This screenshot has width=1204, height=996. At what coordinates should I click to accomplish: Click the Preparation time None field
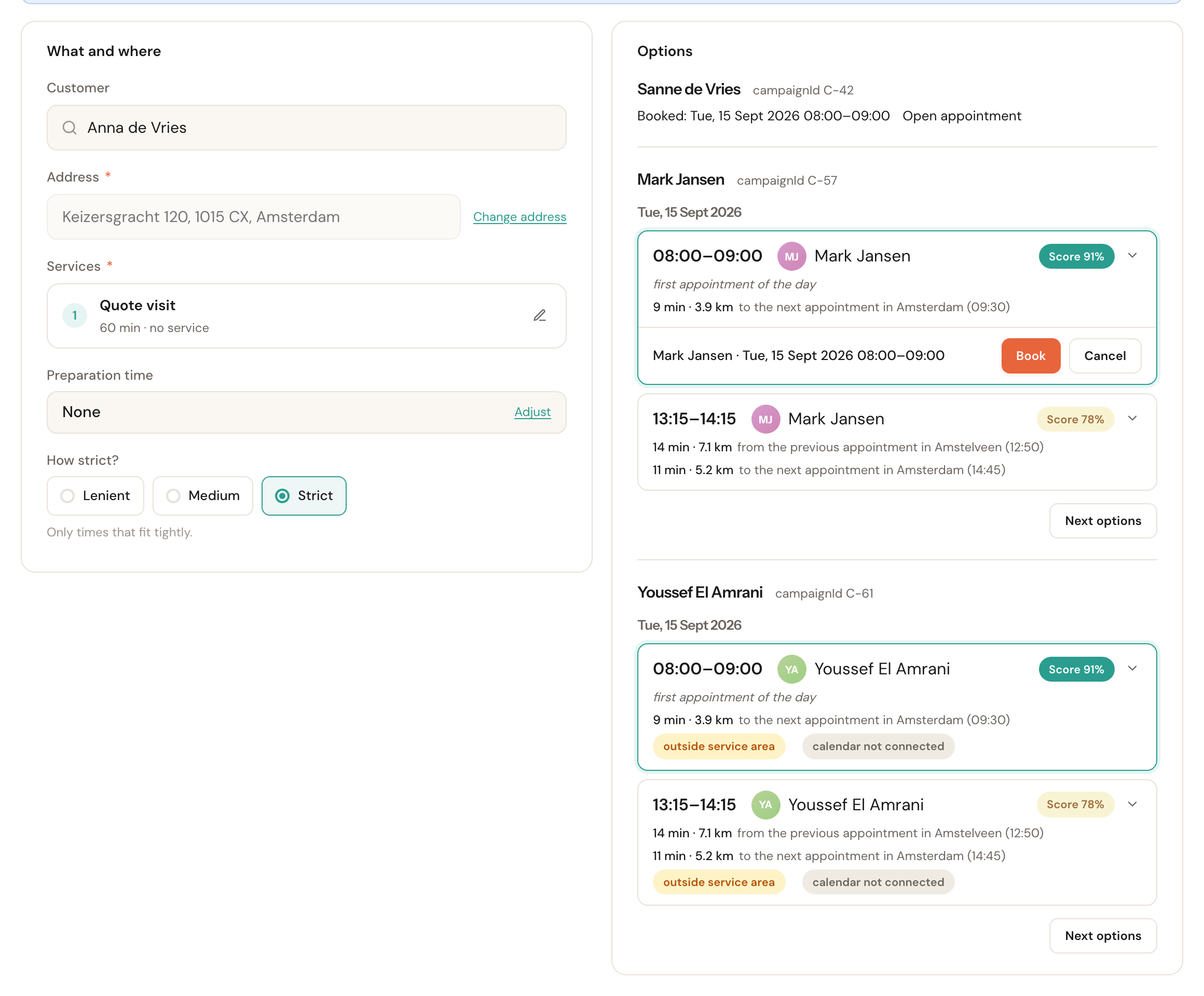click(306, 412)
